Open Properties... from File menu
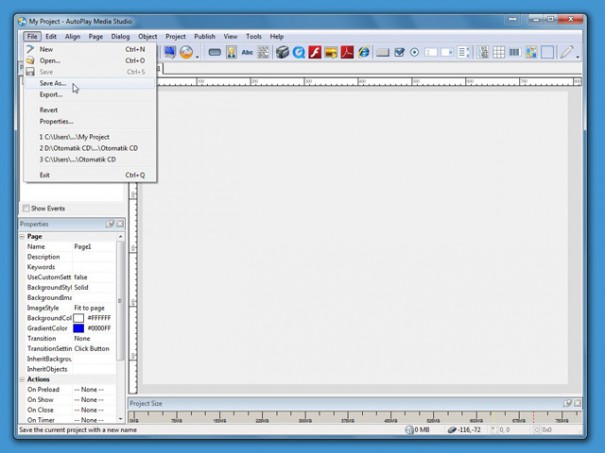 click(x=90, y=121)
